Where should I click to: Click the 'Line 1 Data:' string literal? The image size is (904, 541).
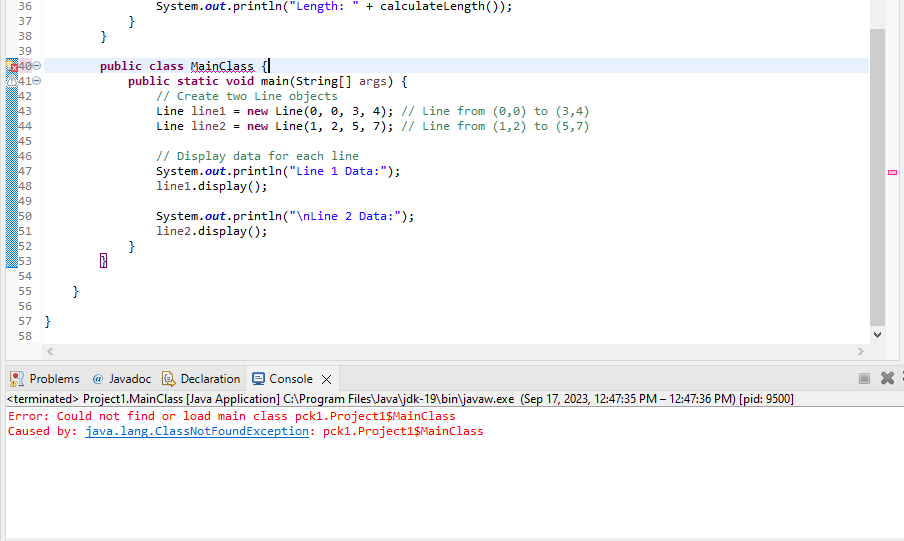[337, 171]
